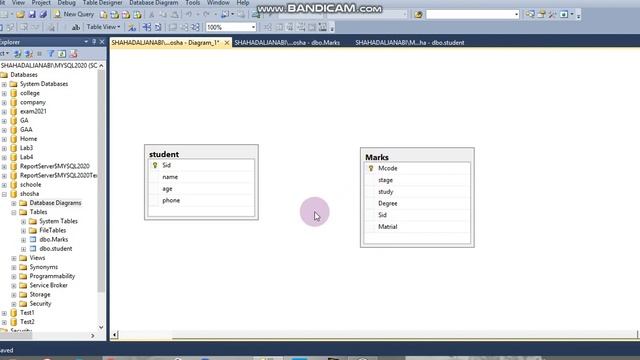Viewport: 640px width, 360px height.
Task: Click the Disconnect icon in Object Explorer
Action: point(29,53)
